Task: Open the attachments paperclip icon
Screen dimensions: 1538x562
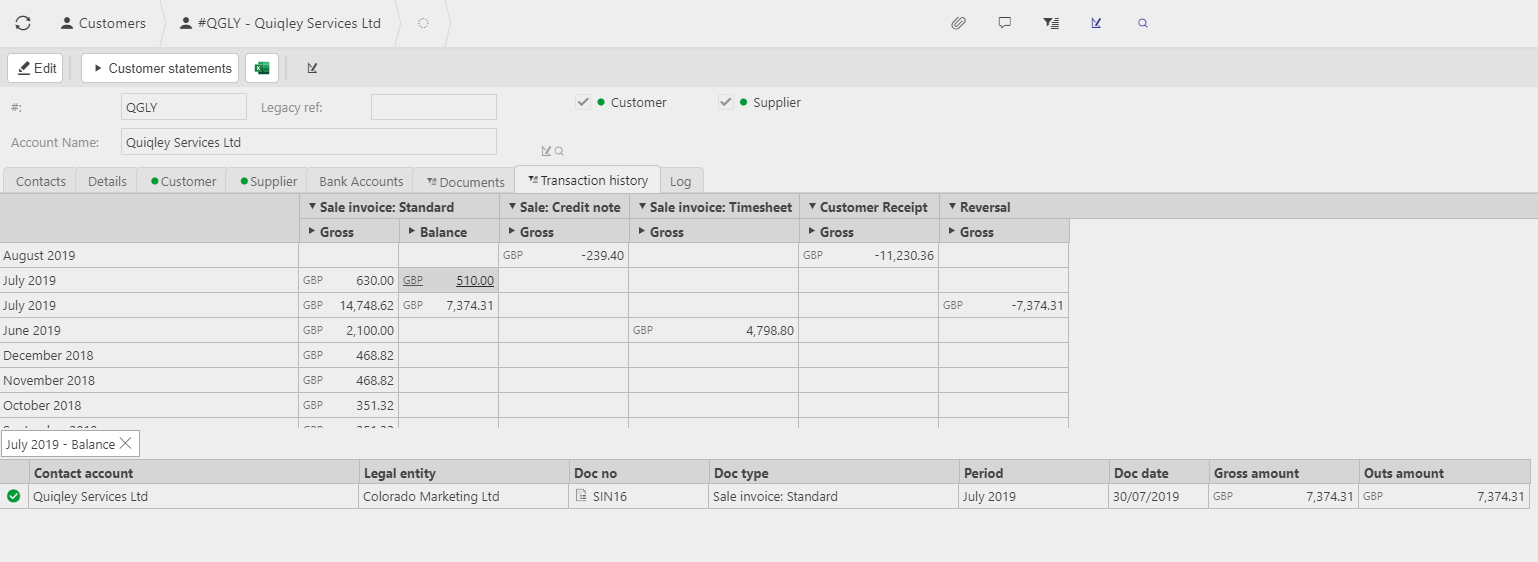Action: [x=958, y=23]
